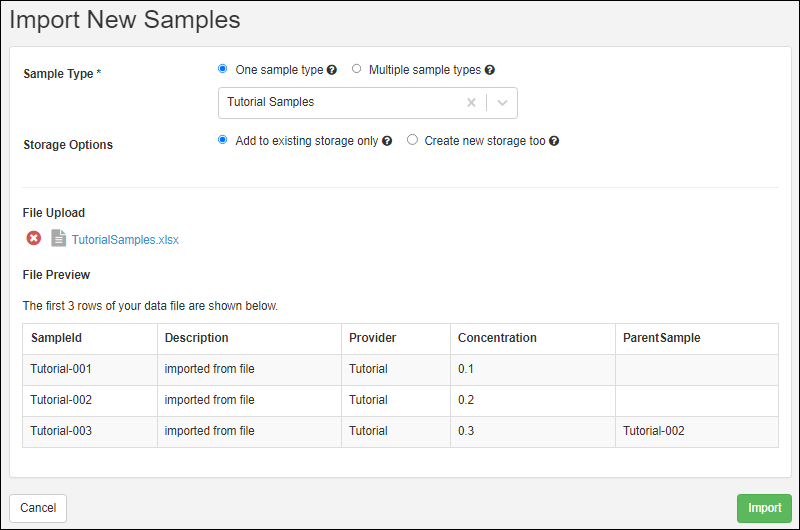Choose Add to existing storage only
Image resolution: width=800 pixels, height=530 pixels.
point(222,140)
